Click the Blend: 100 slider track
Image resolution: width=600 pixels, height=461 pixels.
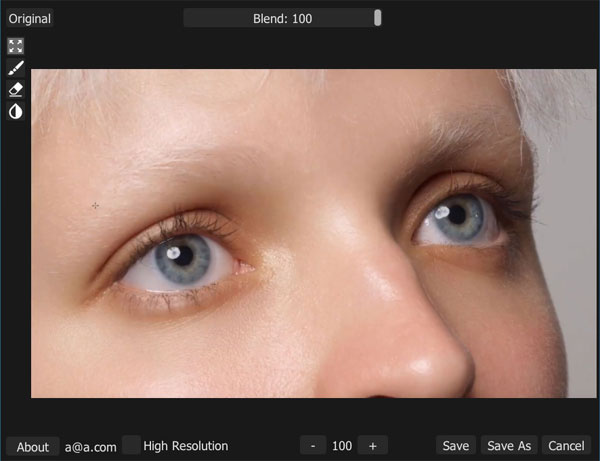tap(282, 18)
